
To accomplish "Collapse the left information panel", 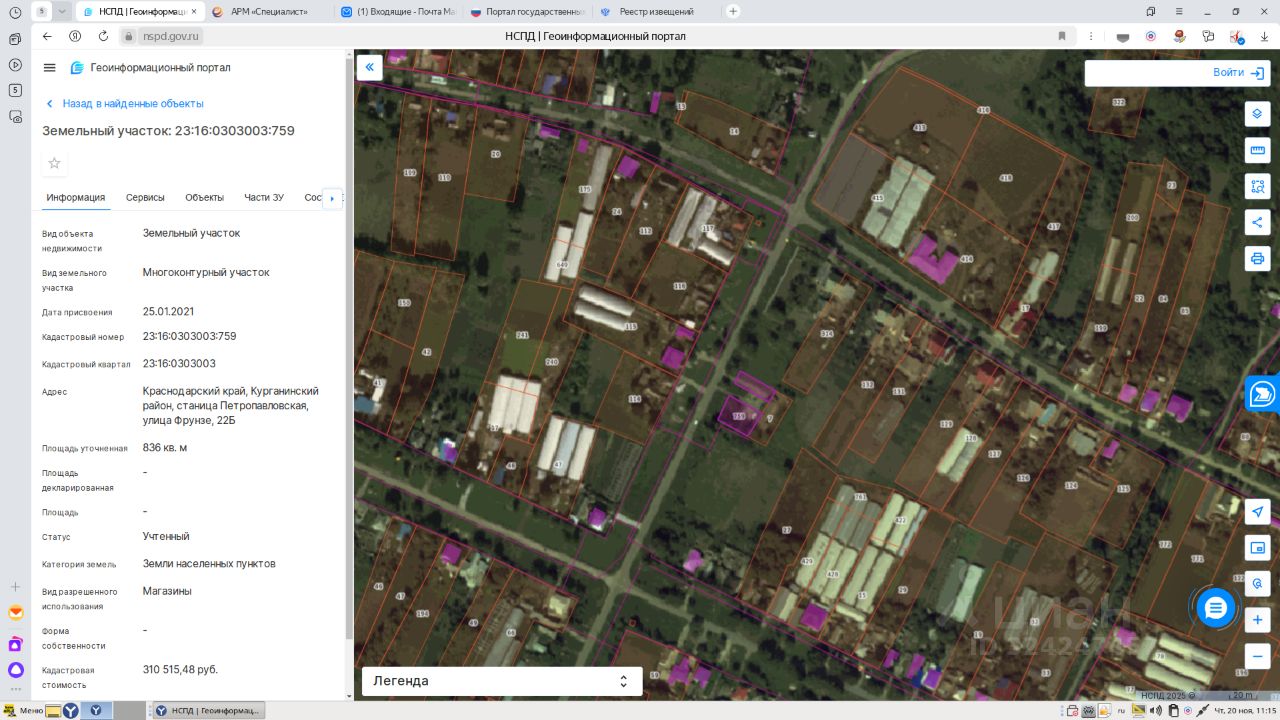I will click(x=369, y=67).
